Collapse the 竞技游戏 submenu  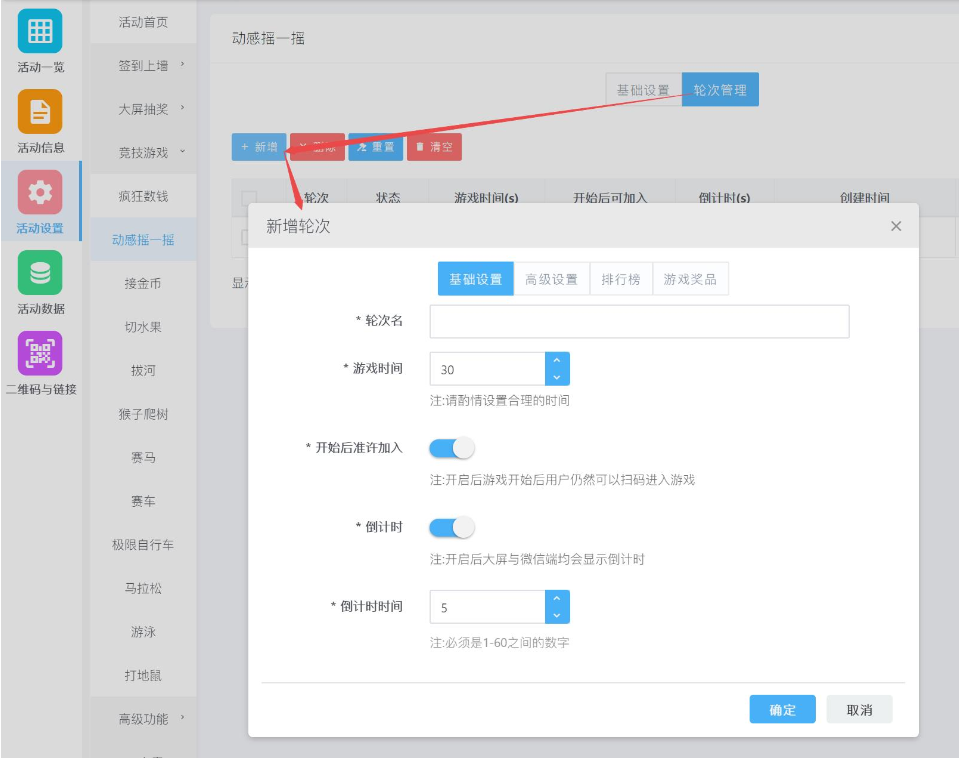pos(144,152)
